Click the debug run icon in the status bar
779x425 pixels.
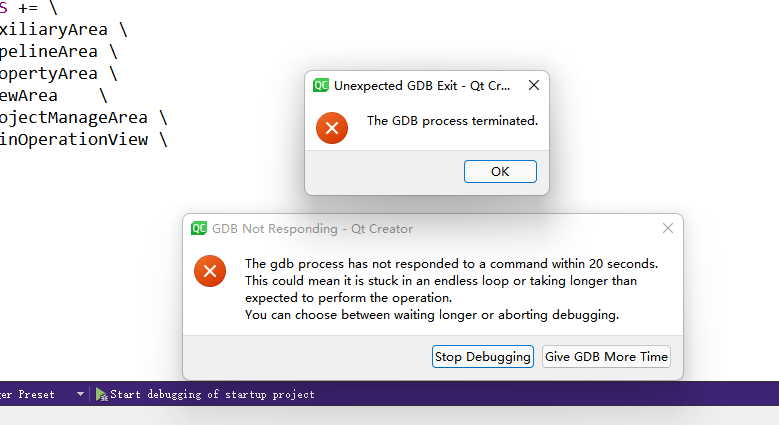click(101, 395)
